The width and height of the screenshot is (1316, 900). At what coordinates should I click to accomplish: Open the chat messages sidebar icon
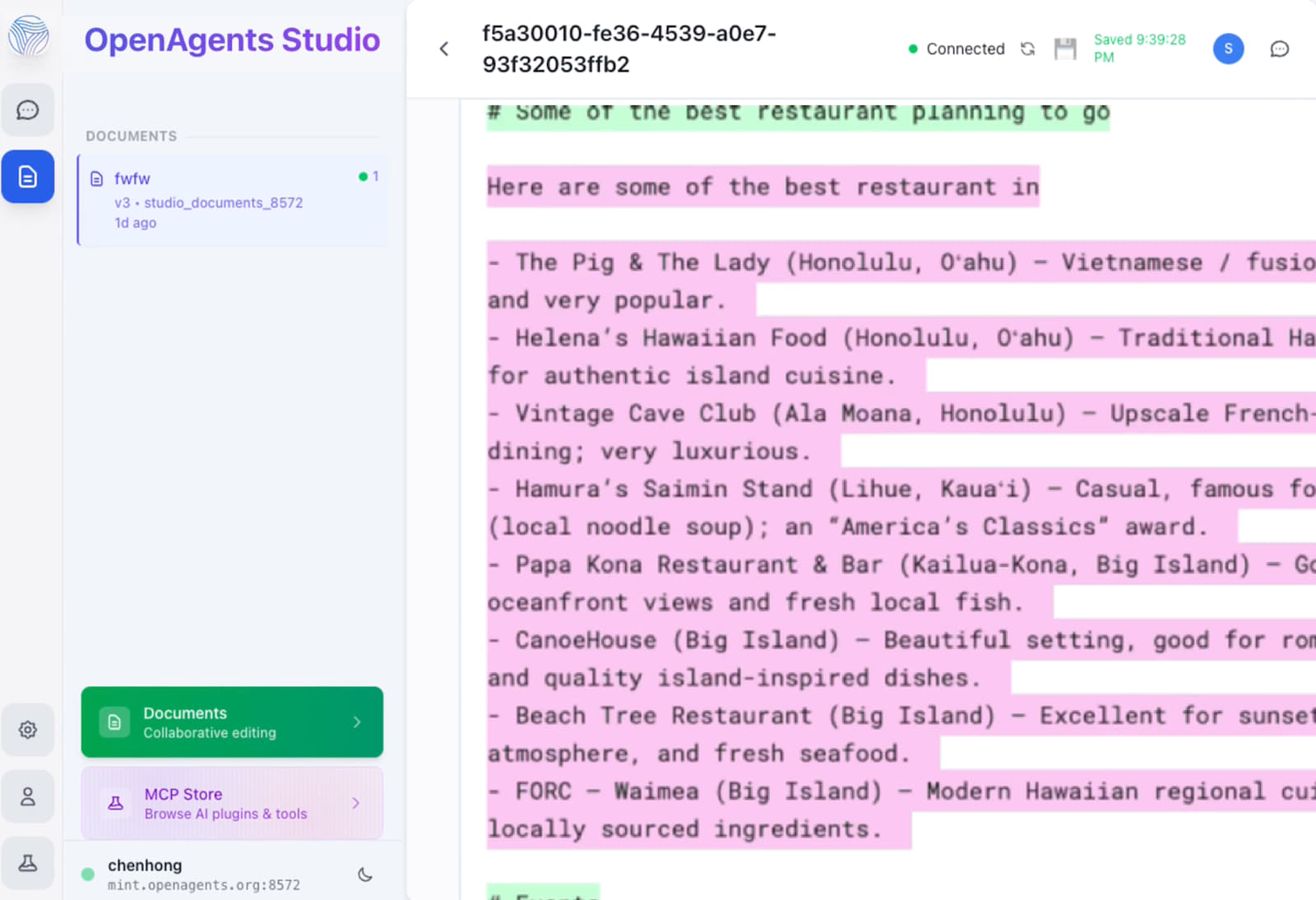[x=28, y=109]
